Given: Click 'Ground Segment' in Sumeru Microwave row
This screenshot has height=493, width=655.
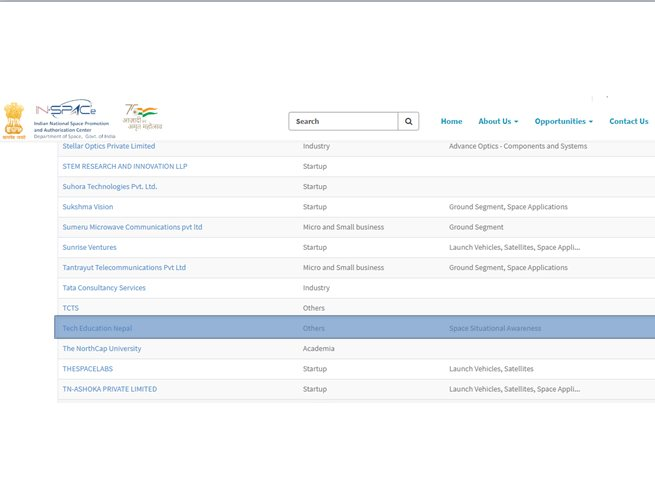Looking at the screenshot, I should (476, 227).
